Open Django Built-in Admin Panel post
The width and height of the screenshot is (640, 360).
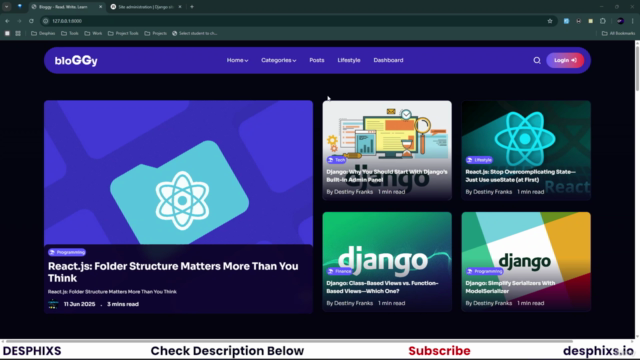387,176
